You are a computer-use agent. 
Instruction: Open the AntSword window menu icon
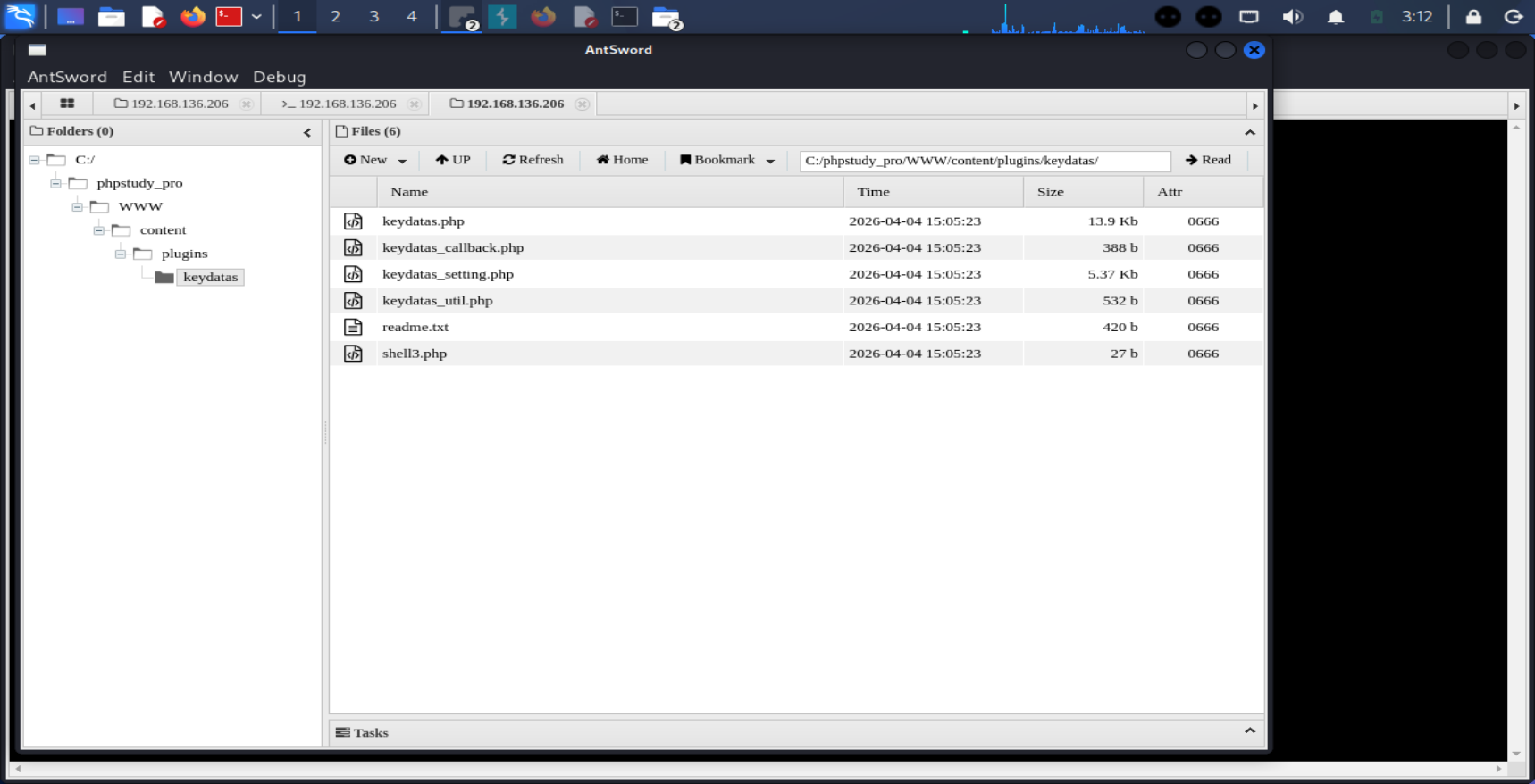click(x=37, y=50)
